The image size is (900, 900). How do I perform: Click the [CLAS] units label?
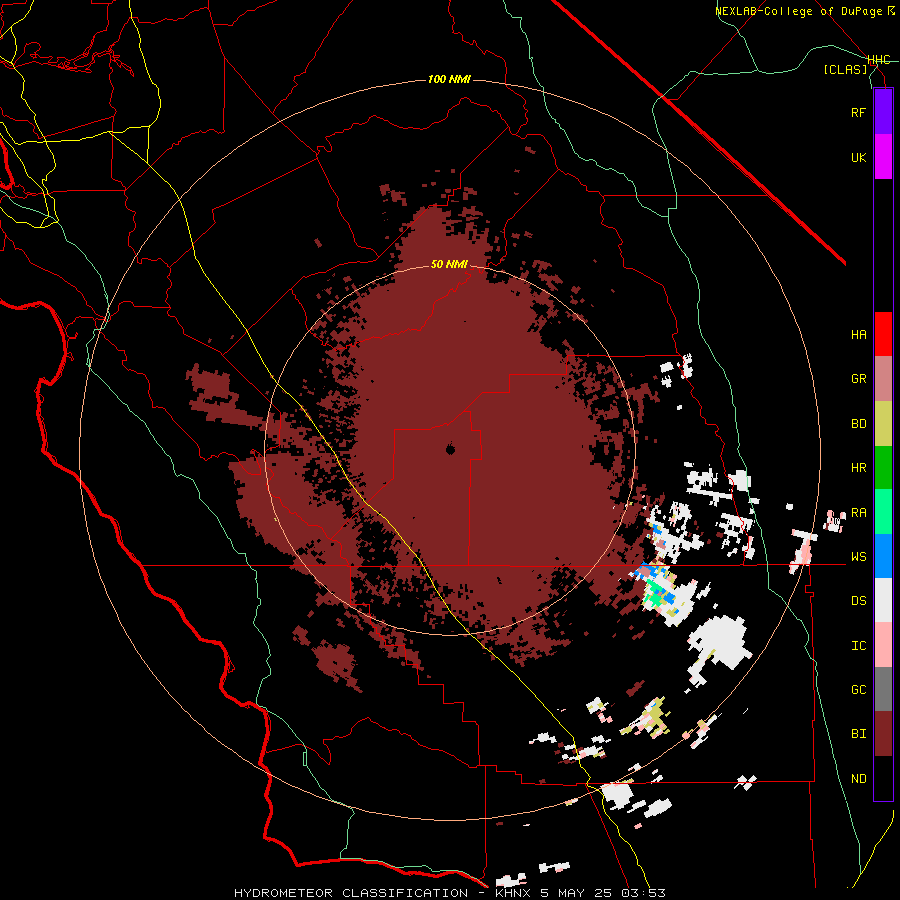click(x=845, y=69)
